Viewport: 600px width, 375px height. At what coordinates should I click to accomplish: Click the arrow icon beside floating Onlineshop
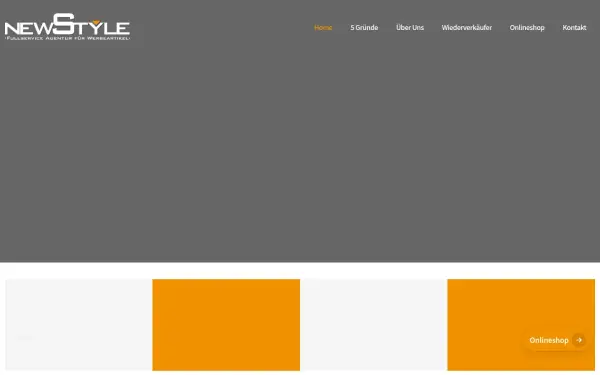[x=579, y=340]
